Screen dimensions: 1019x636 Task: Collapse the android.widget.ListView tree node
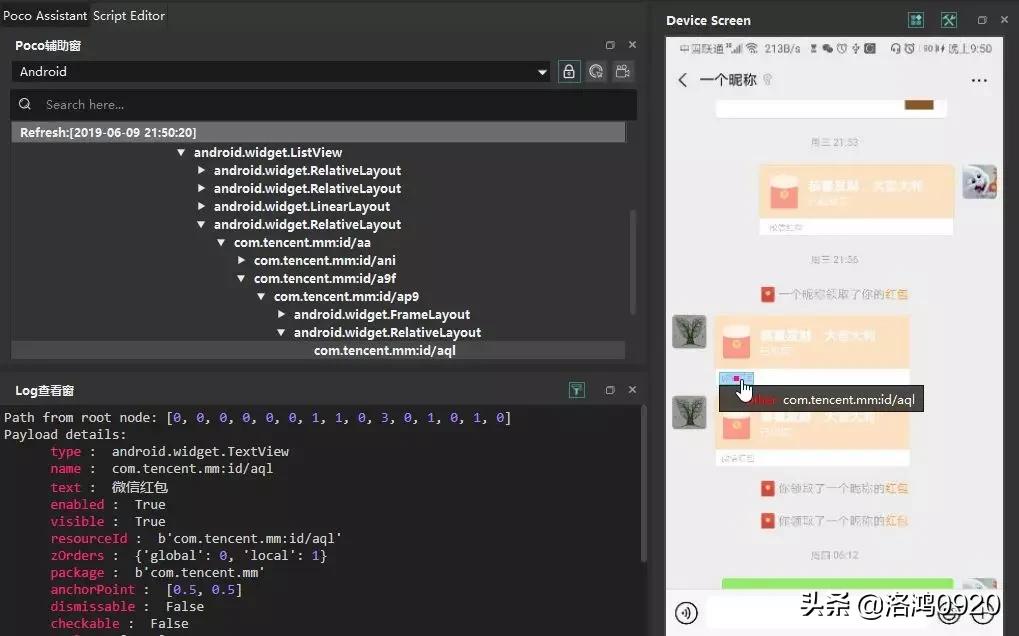pos(181,152)
